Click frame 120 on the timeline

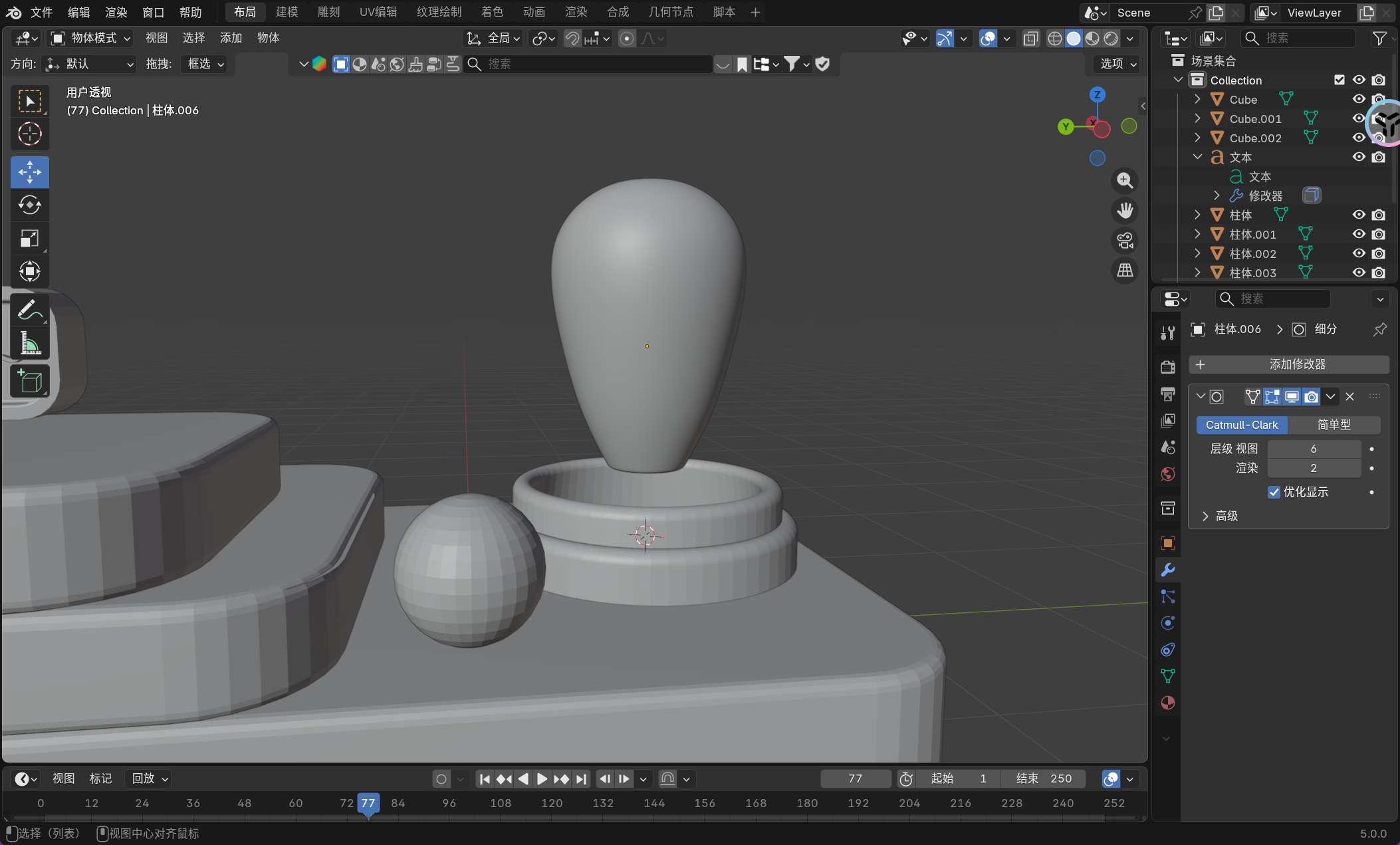tap(552, 803)
